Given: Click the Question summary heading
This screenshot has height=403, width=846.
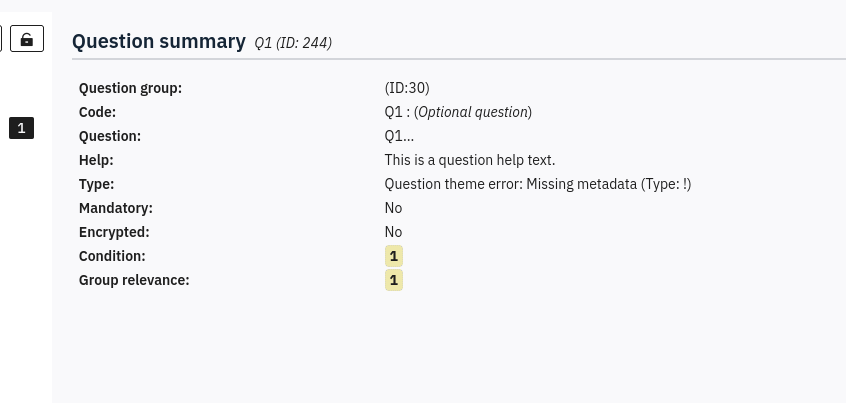Looking at the screenshot, I should (159, 41).
